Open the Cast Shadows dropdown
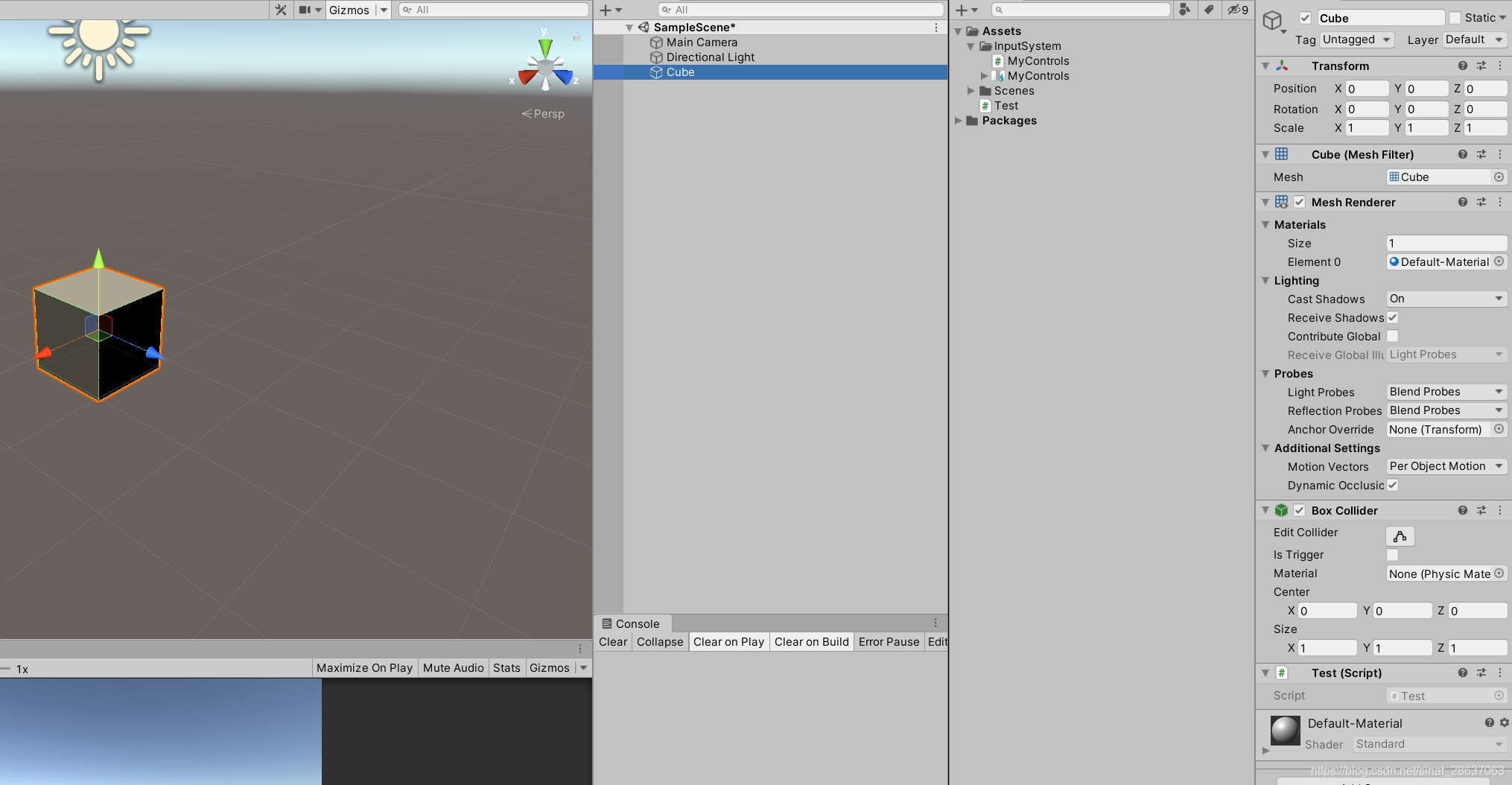1512x785 pixels. pyautogui.click(x=1446, y=298)
